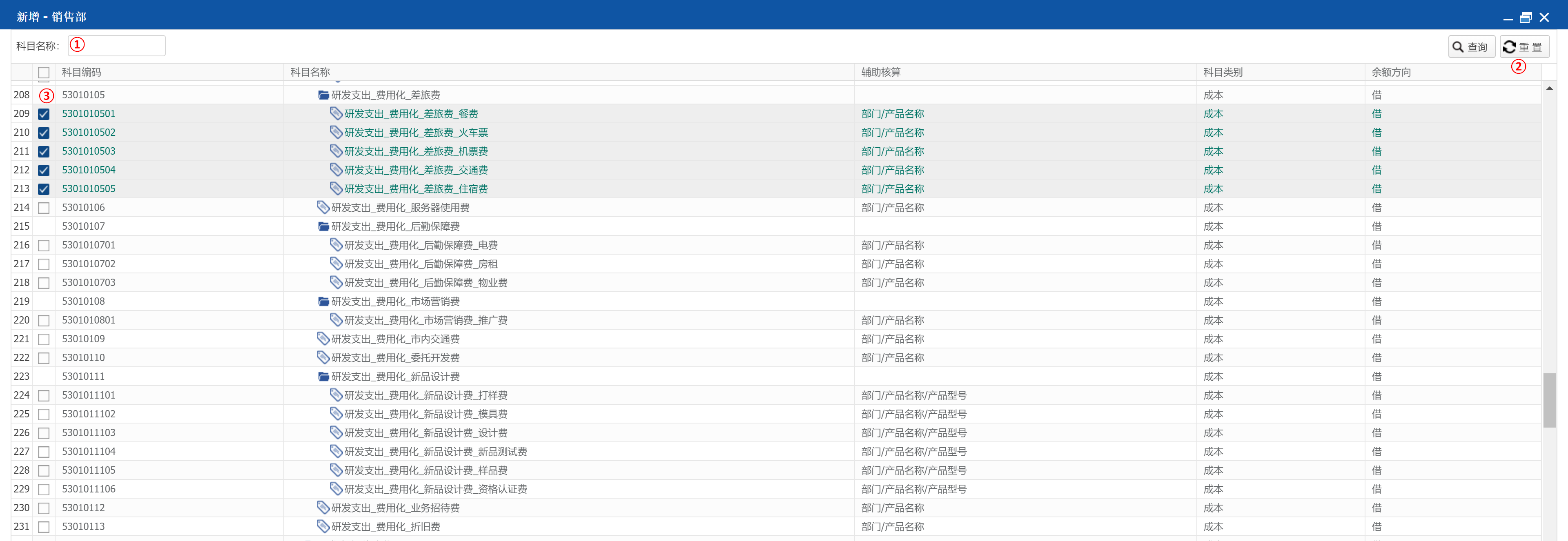This screenshot has width=1568, height=541.
Task: Click the tag icon of 差旅费_住宿费 row
Action: 336,188
